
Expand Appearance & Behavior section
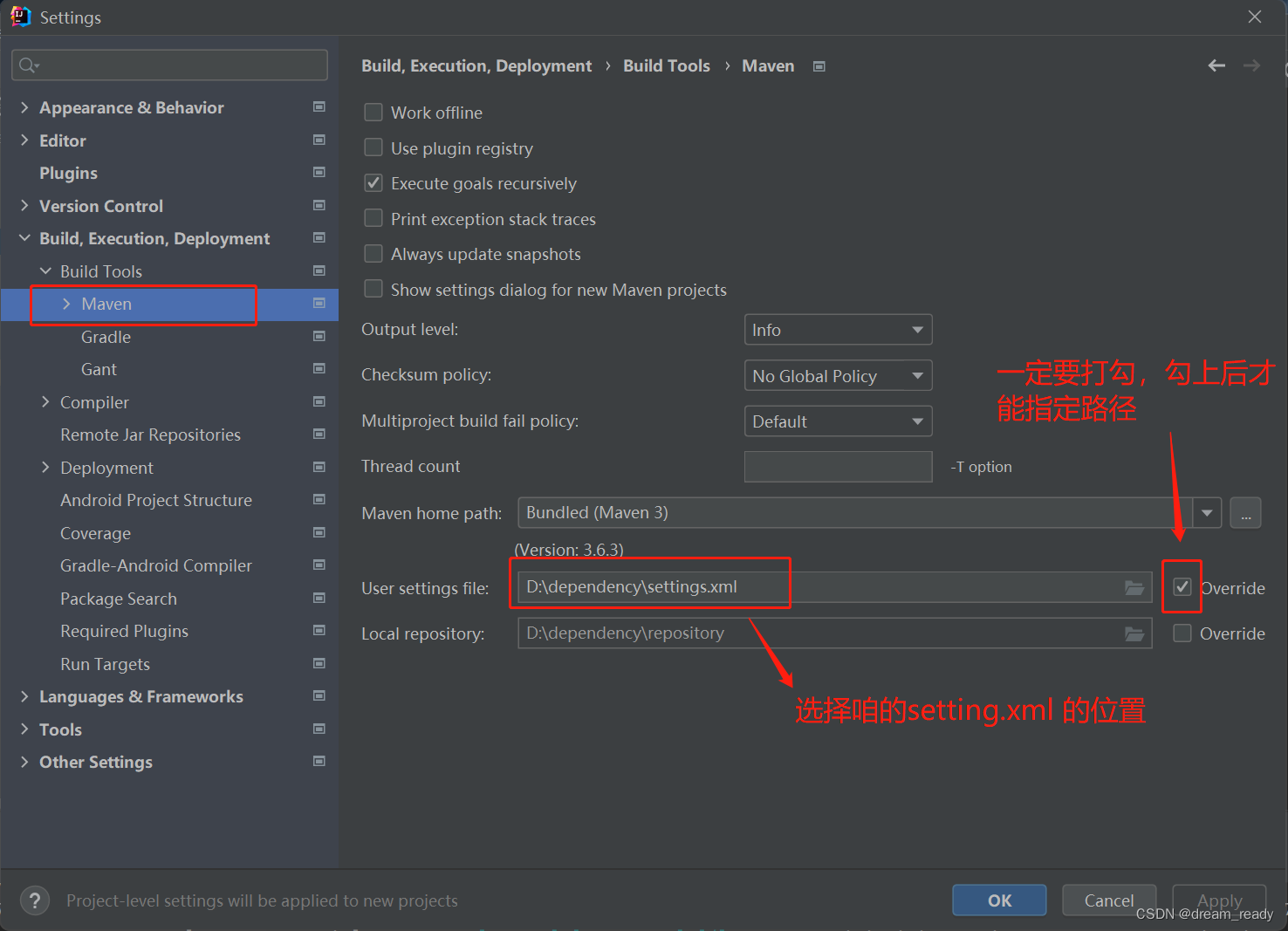tap(24, 107)
